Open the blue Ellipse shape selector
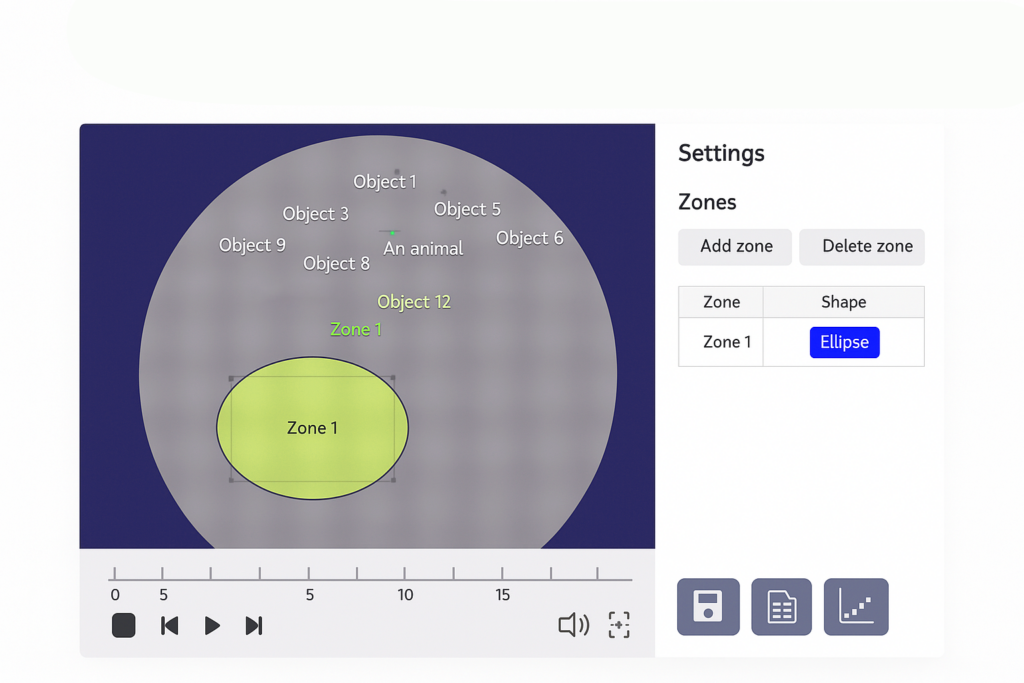The height and width of the screenshot is (683, 1024). (x=844, y=342)
